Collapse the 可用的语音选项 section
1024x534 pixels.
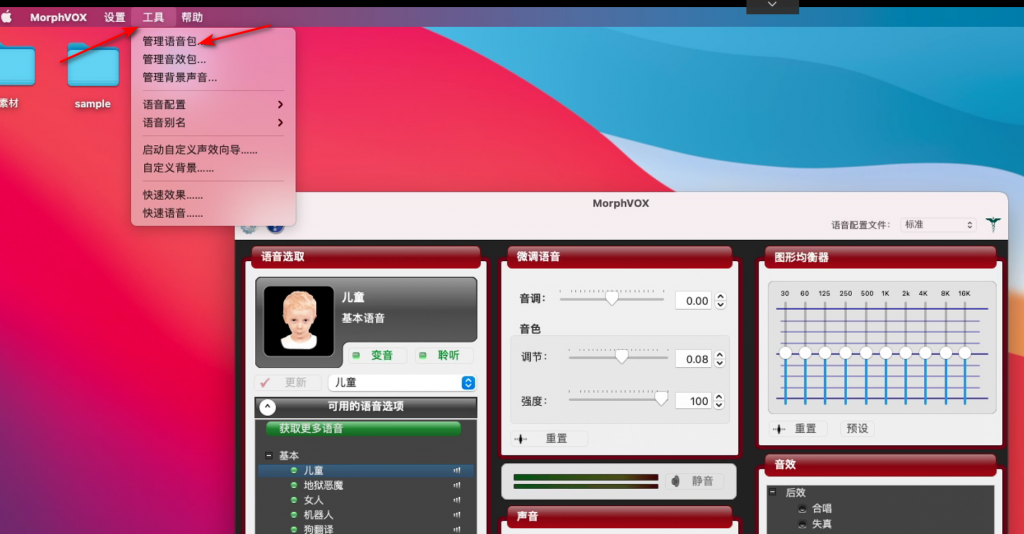point(268,407)
